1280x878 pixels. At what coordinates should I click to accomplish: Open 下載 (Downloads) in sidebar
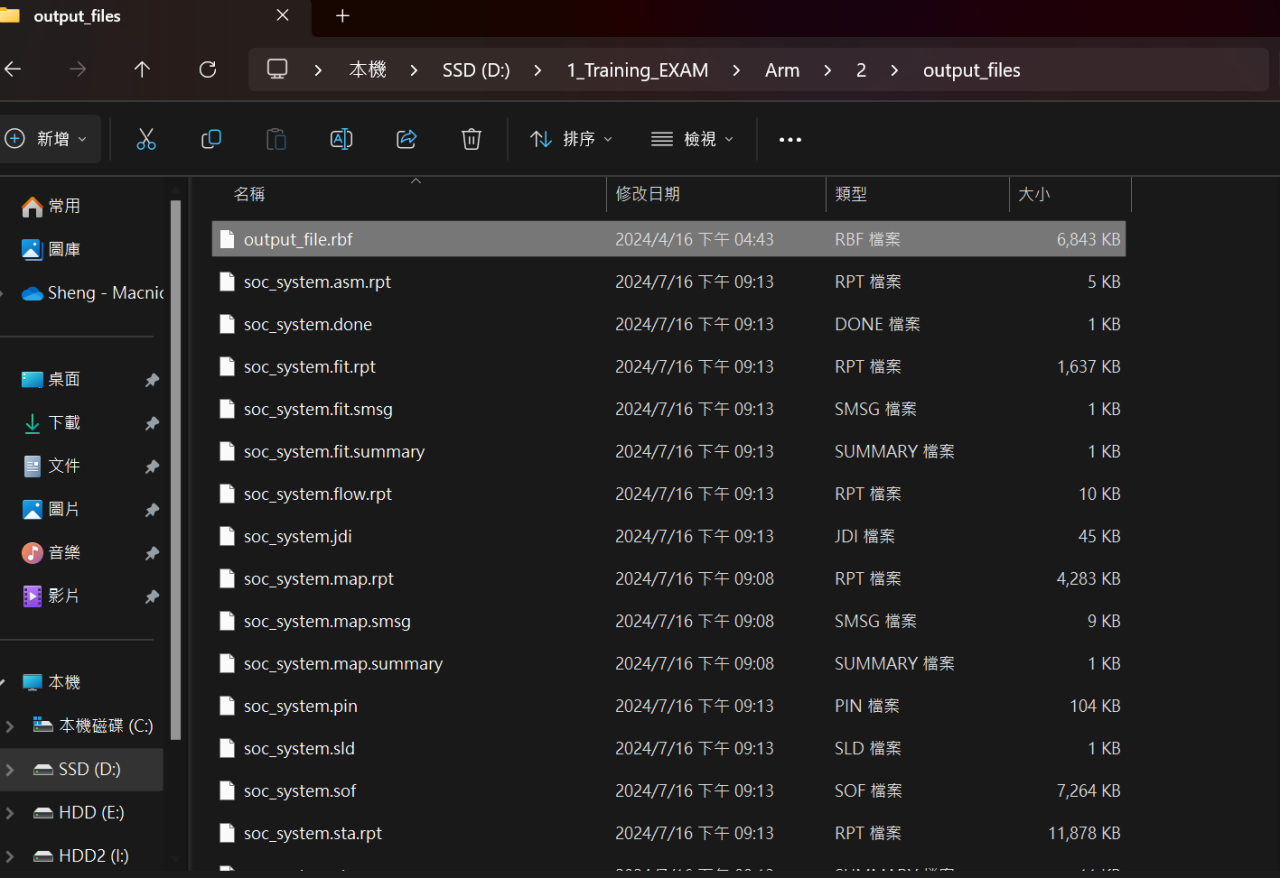[64, 423]
